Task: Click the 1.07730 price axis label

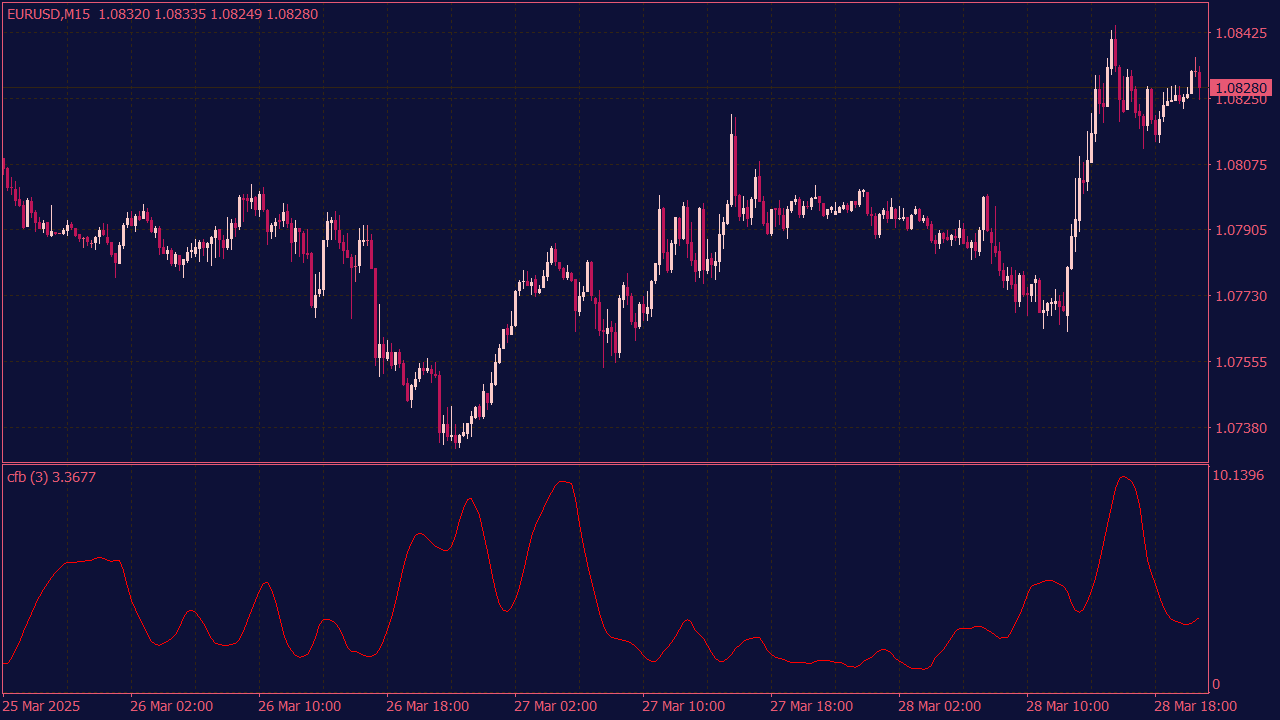Action: coord(1240,296)
